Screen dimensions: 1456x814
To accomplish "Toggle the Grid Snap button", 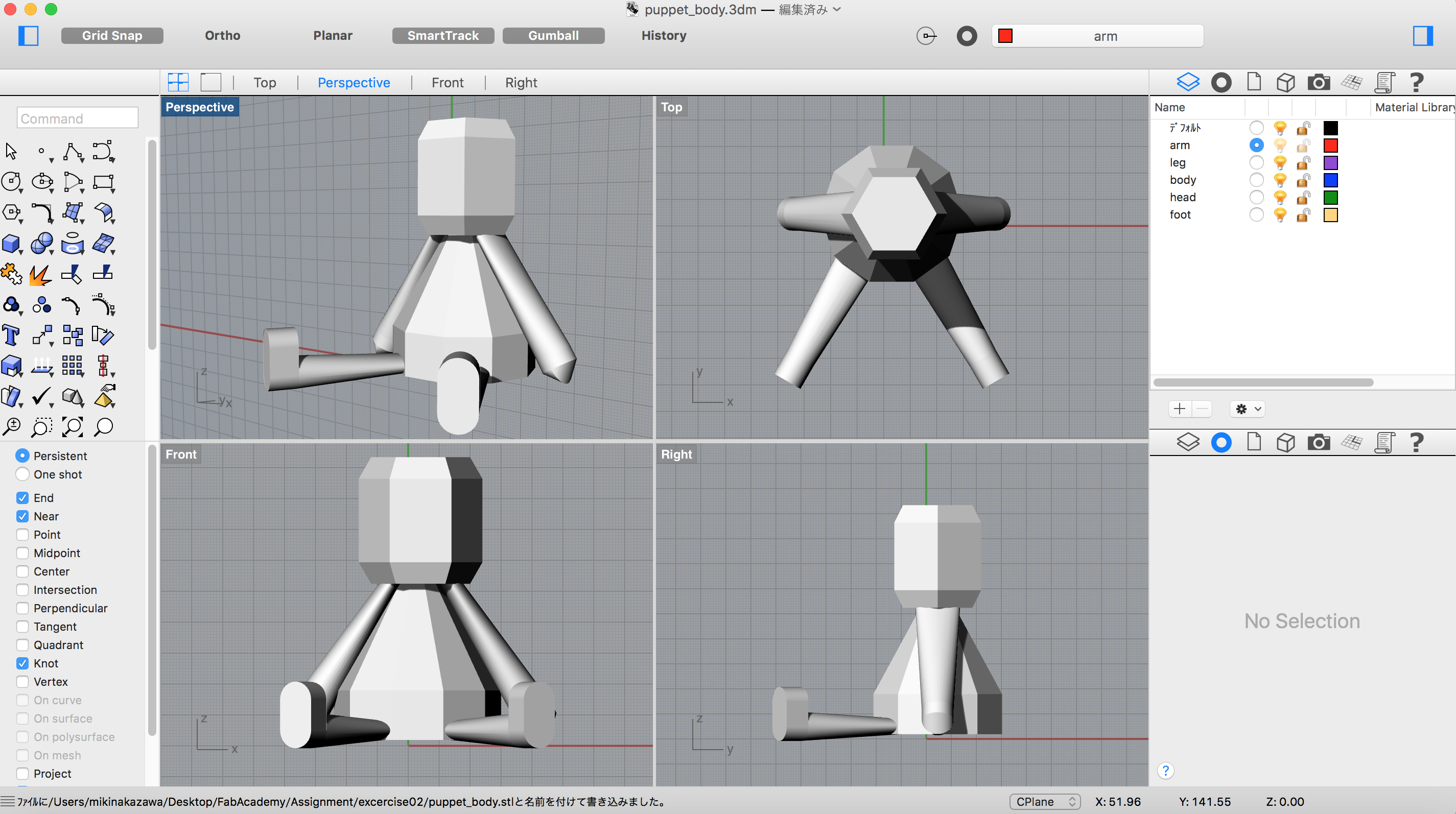I will click(112, 36).
